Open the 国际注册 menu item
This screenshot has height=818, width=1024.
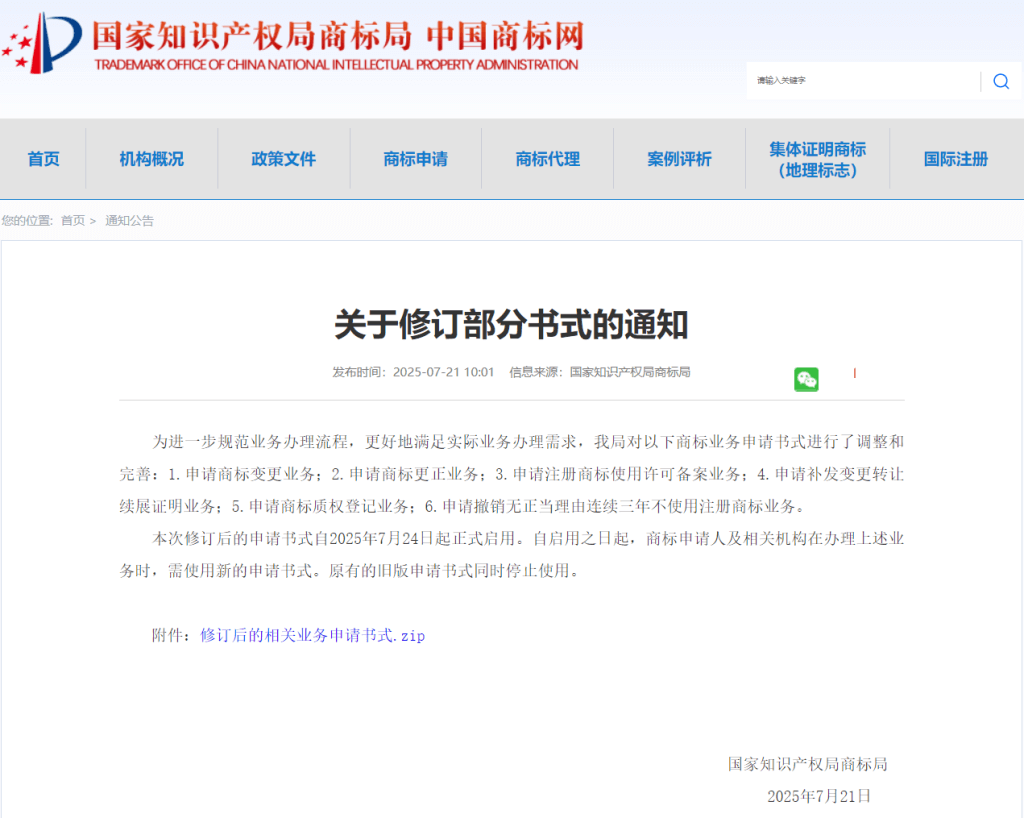click(955, 159)
